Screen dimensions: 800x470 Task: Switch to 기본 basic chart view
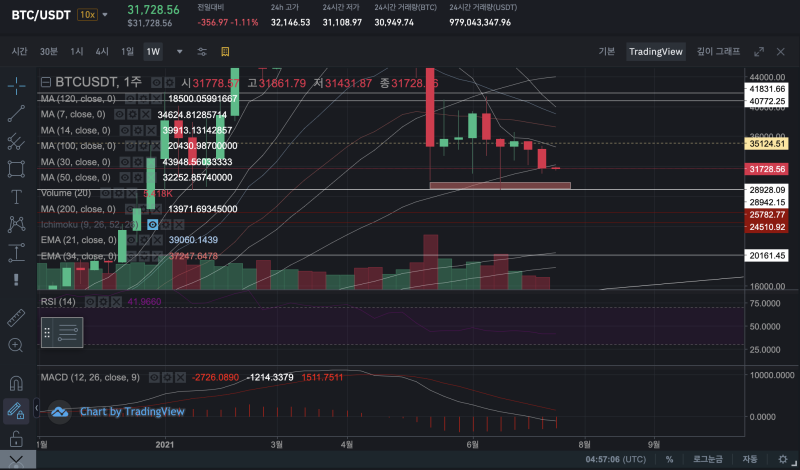607,52
